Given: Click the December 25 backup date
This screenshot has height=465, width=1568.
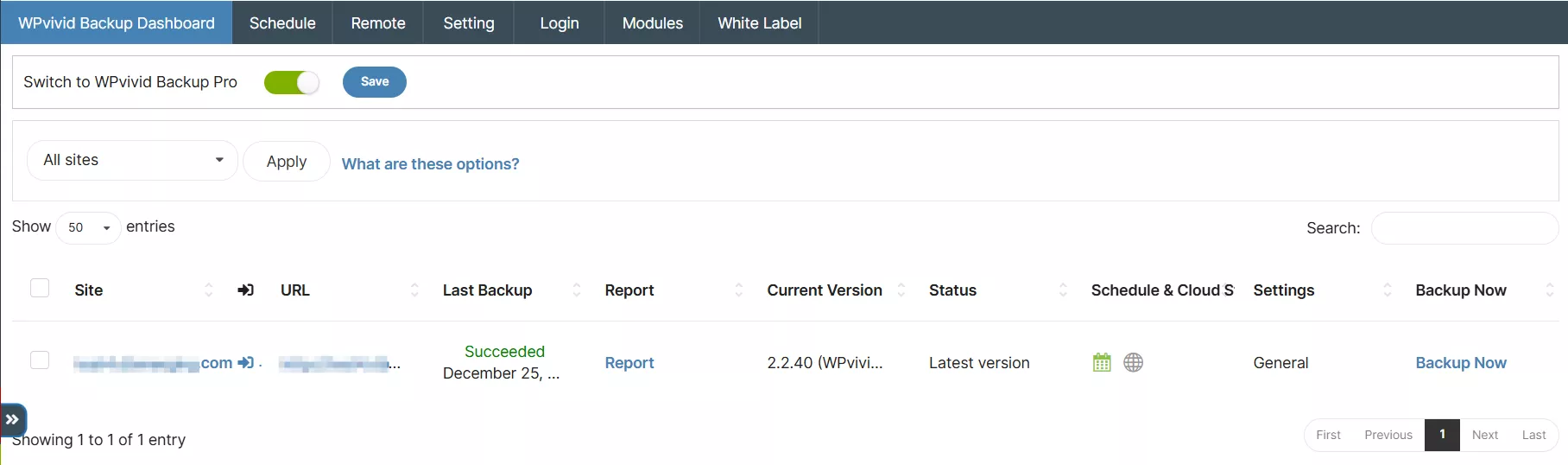Looking at the screenshot, I should pos(501,373).
